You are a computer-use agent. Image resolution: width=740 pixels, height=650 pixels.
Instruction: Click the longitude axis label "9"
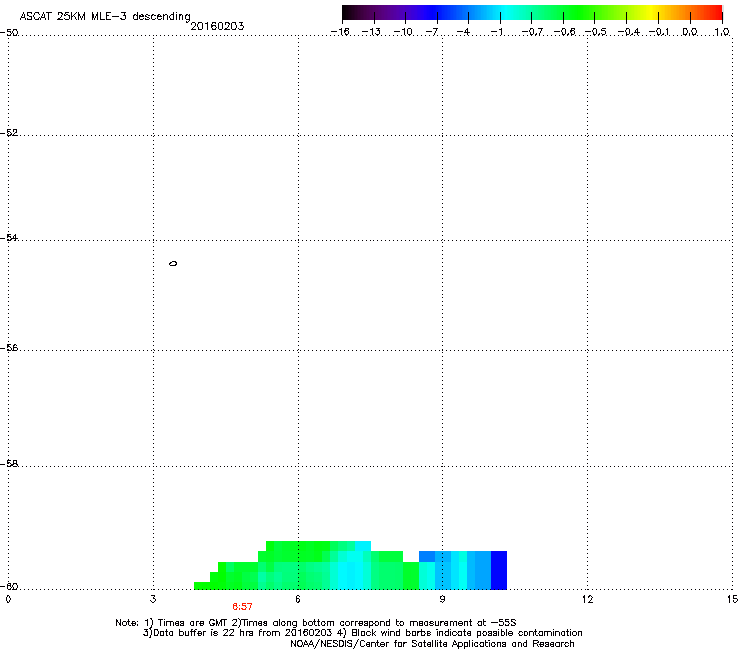pos(442,599)
